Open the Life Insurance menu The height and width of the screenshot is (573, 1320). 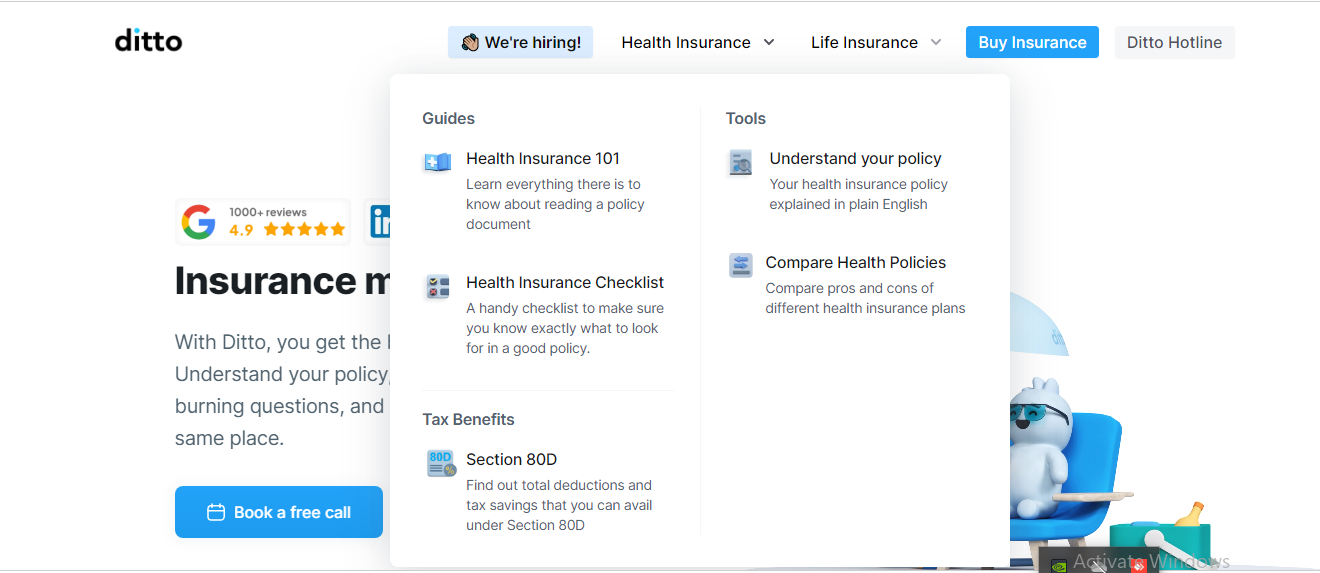point(876,42)
